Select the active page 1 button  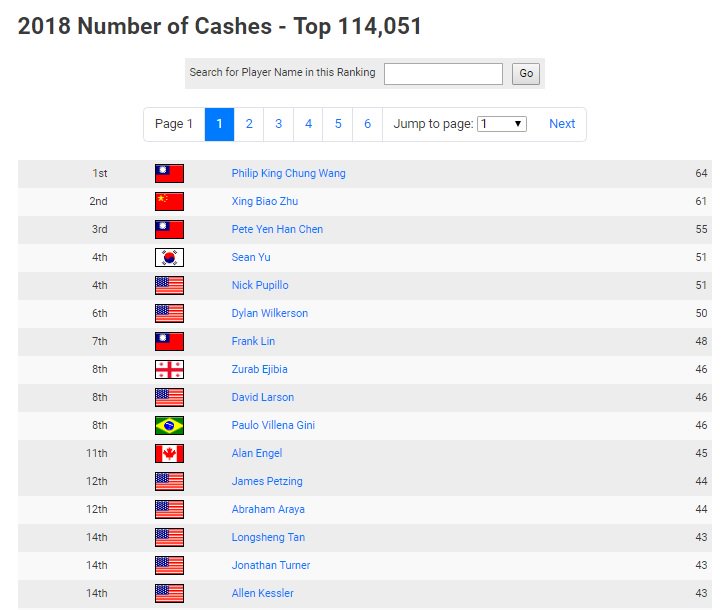(220, 124)
